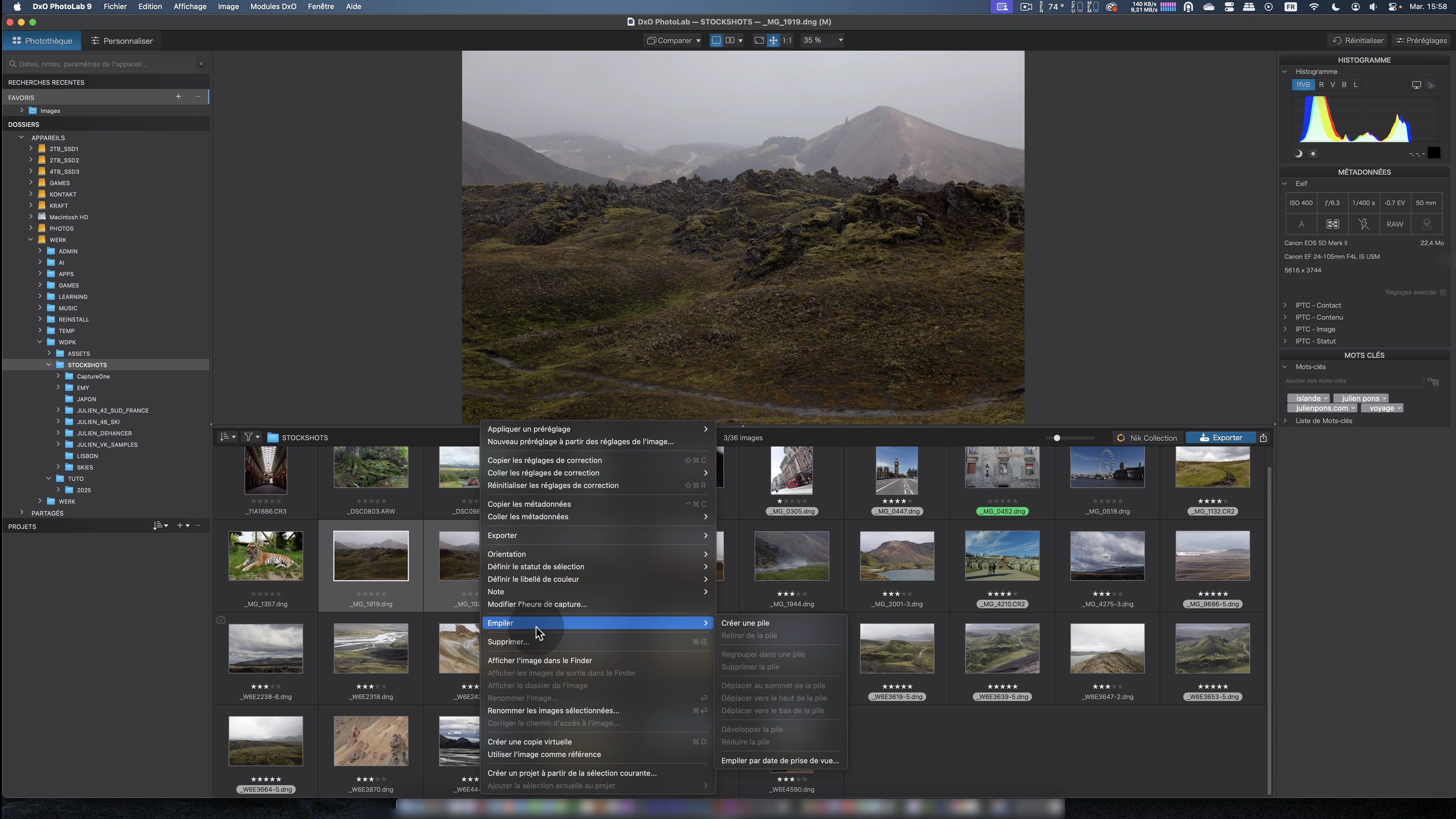This screenshot has width=1456, height=819.
Task: Show only the V histogram channel
Action: tap(1332, 85)
